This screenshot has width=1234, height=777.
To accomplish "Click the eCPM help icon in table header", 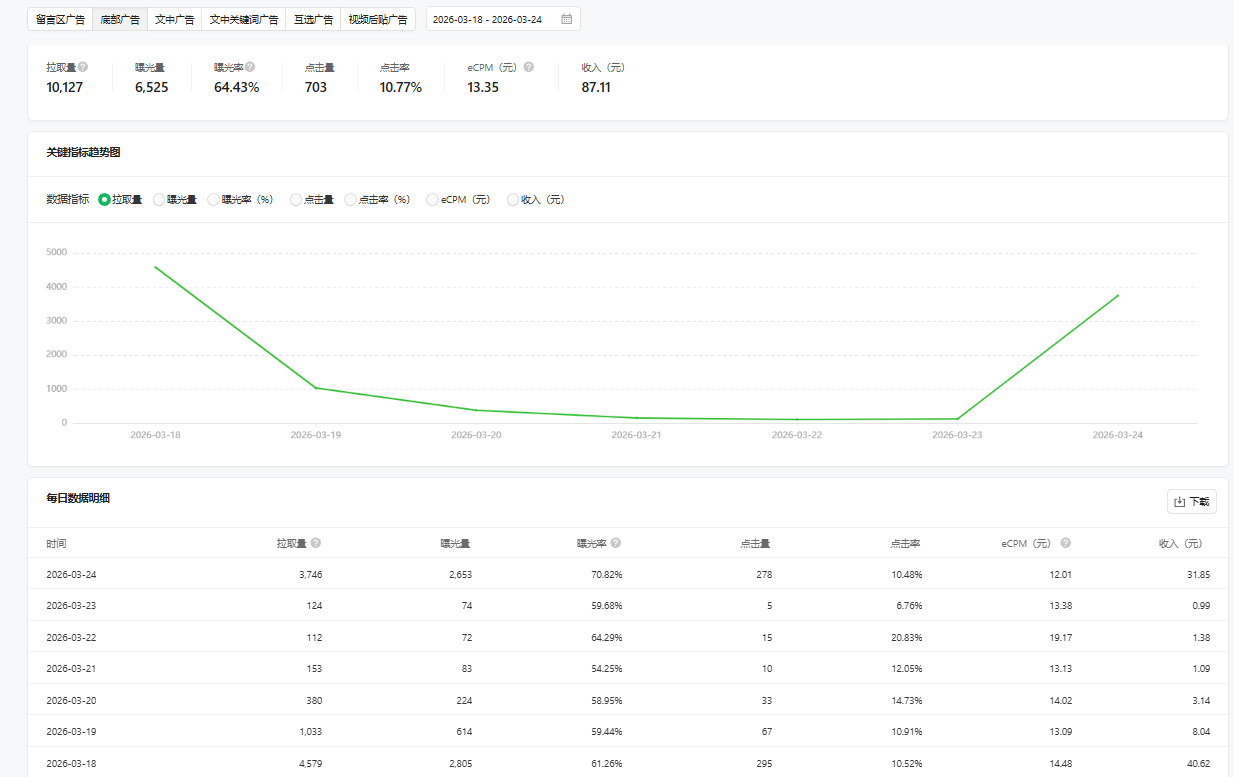I will 1066,543.
